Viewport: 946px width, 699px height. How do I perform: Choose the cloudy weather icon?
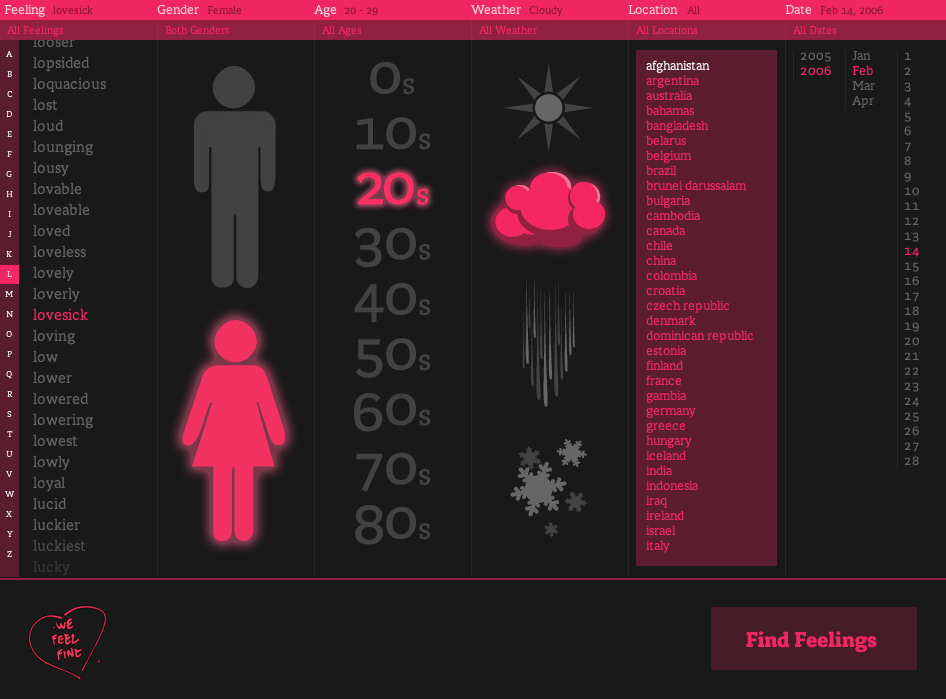(x=549, y=210)
